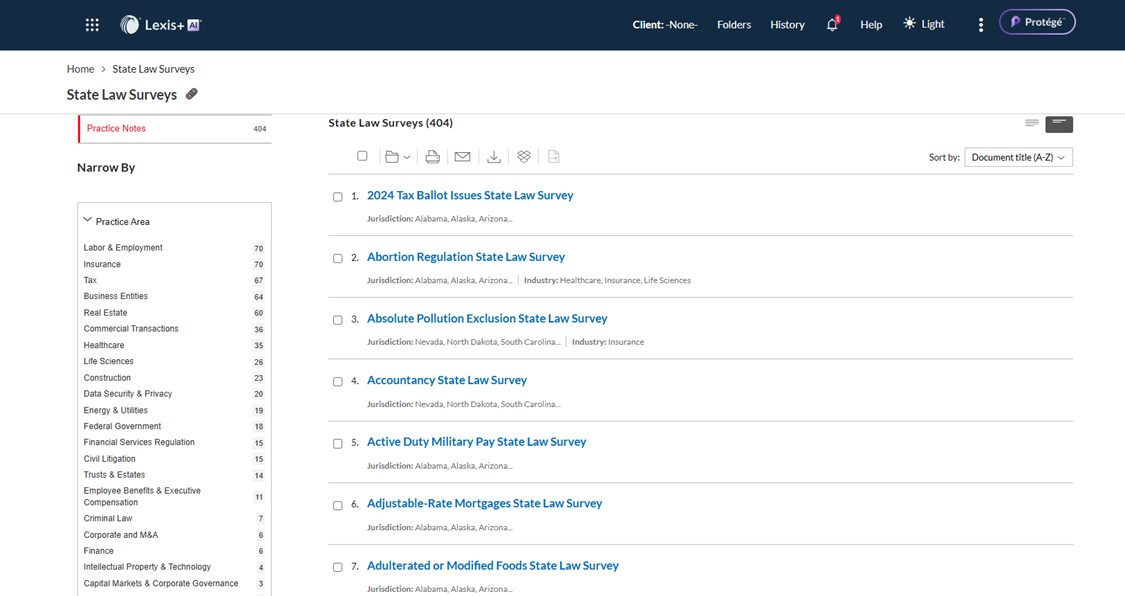Image resolution: width=1125 pixels, height=596 pixels.
Task: Click the greyed-out export document icon
Action: point(553,157)
